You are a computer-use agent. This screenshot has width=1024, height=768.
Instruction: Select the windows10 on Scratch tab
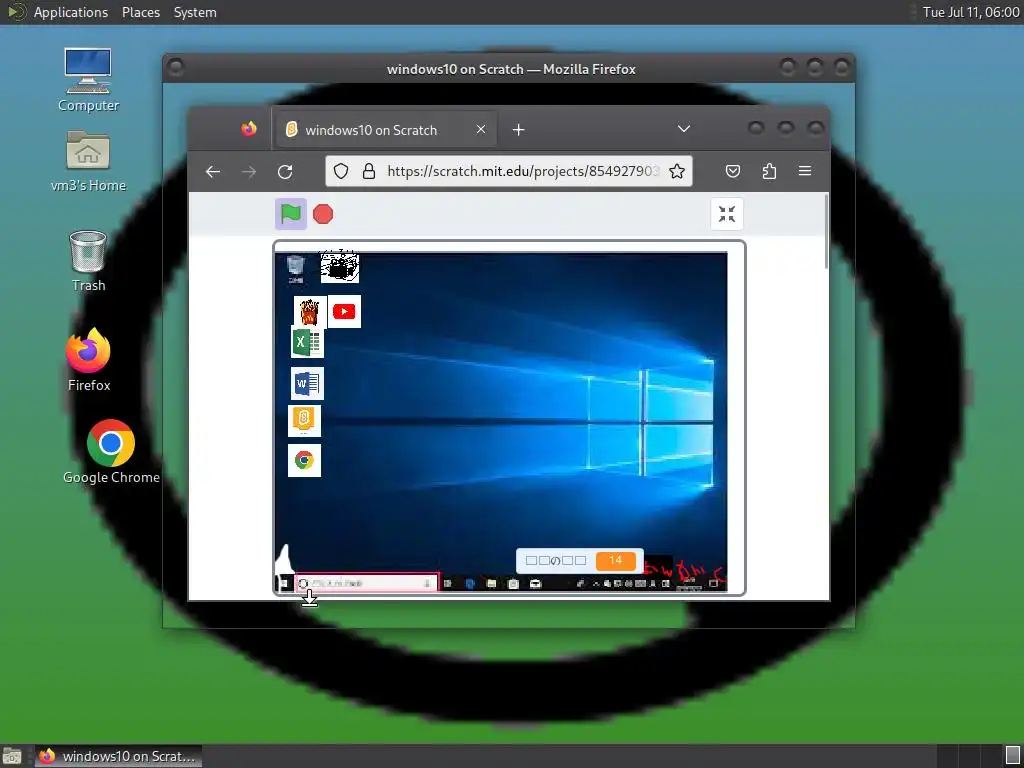[387, 129]
